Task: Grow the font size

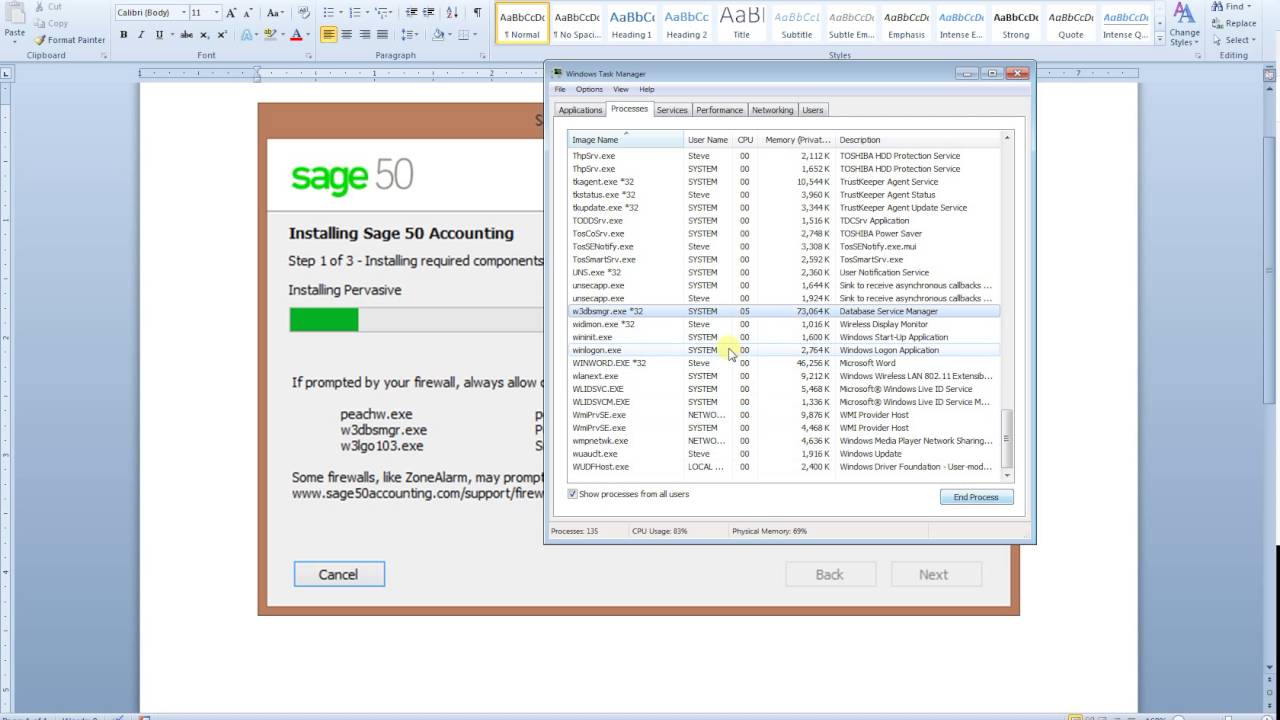Action: (x=231, y=13)
